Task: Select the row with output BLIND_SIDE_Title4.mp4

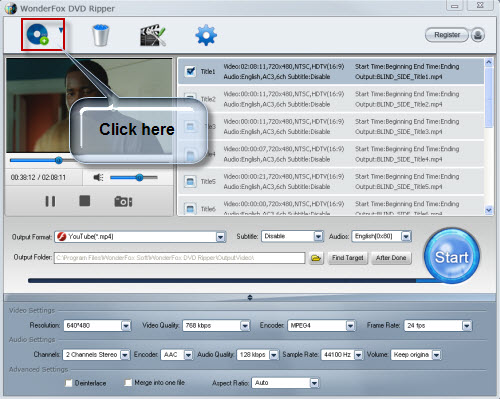Action: tap(331, 154)
